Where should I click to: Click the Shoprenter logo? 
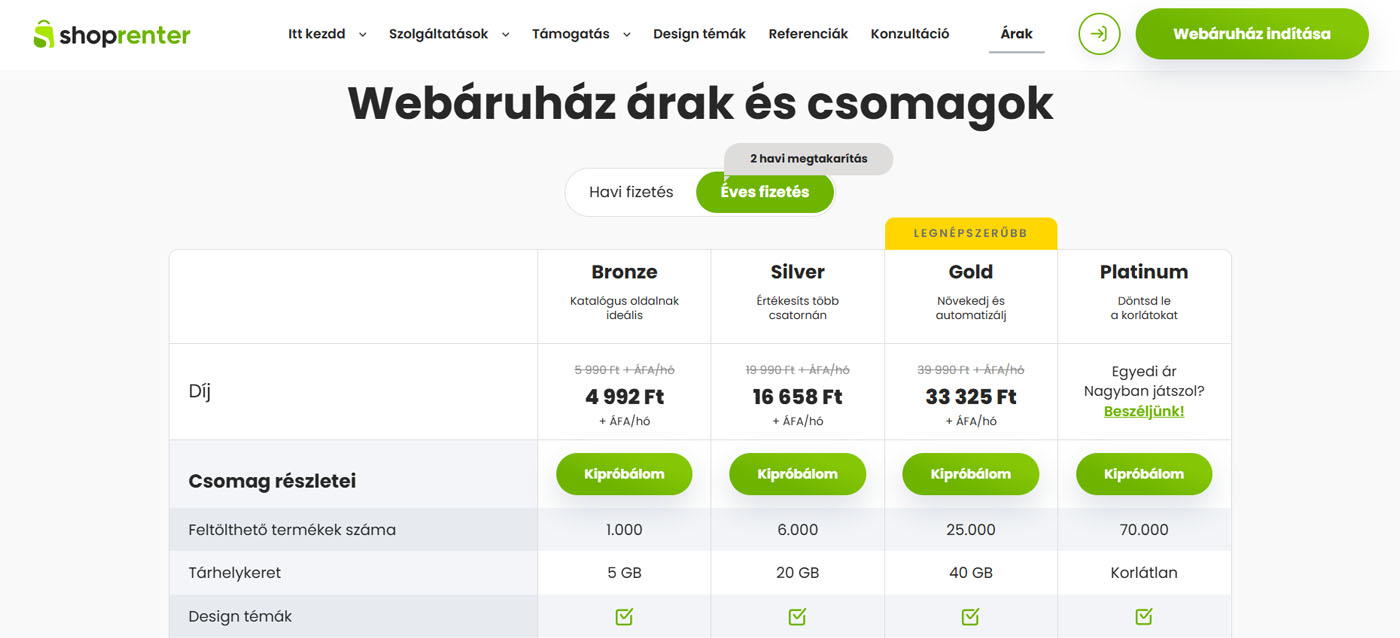tap(111, 35)
